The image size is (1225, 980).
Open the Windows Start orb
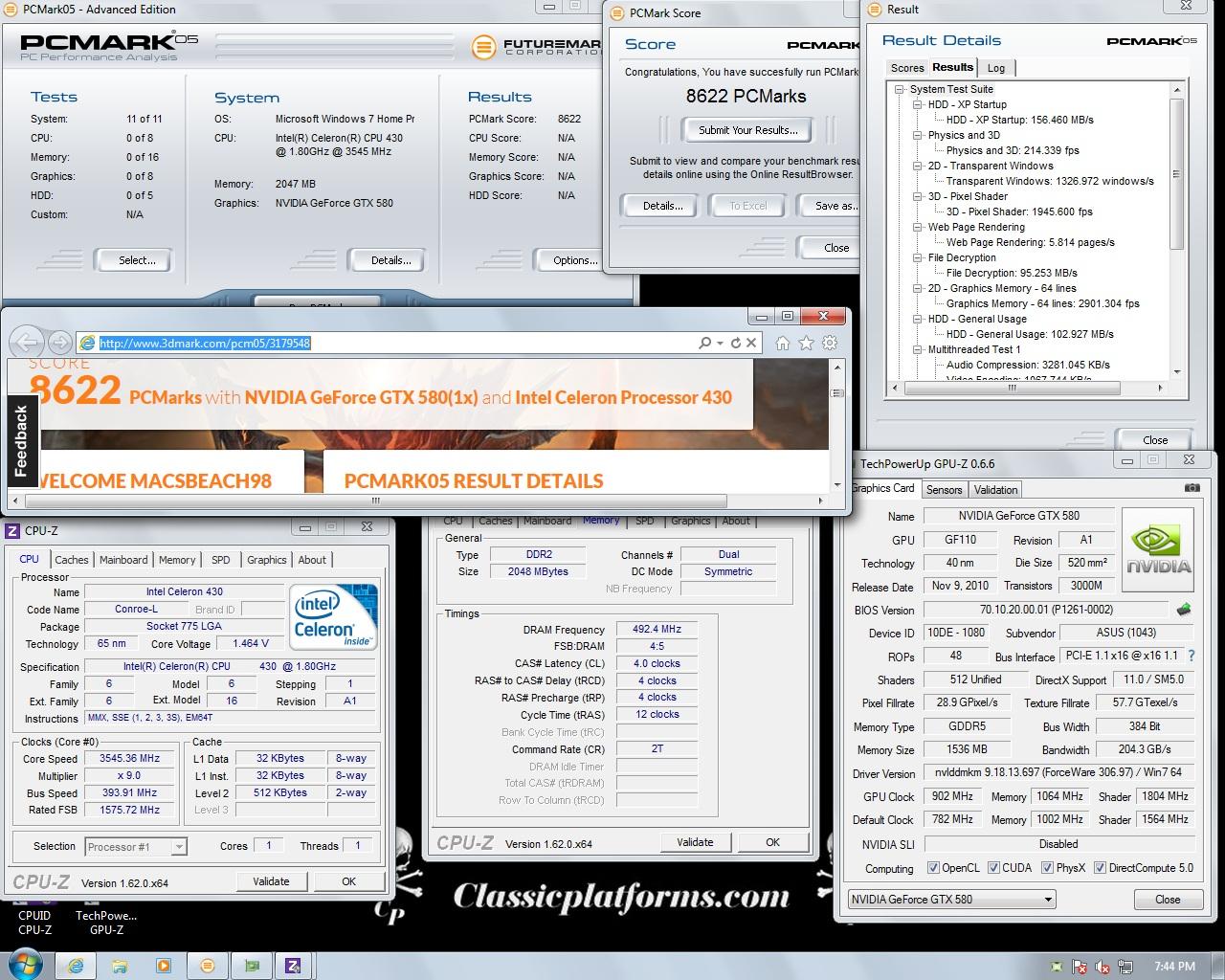click(x=24, y=965)
